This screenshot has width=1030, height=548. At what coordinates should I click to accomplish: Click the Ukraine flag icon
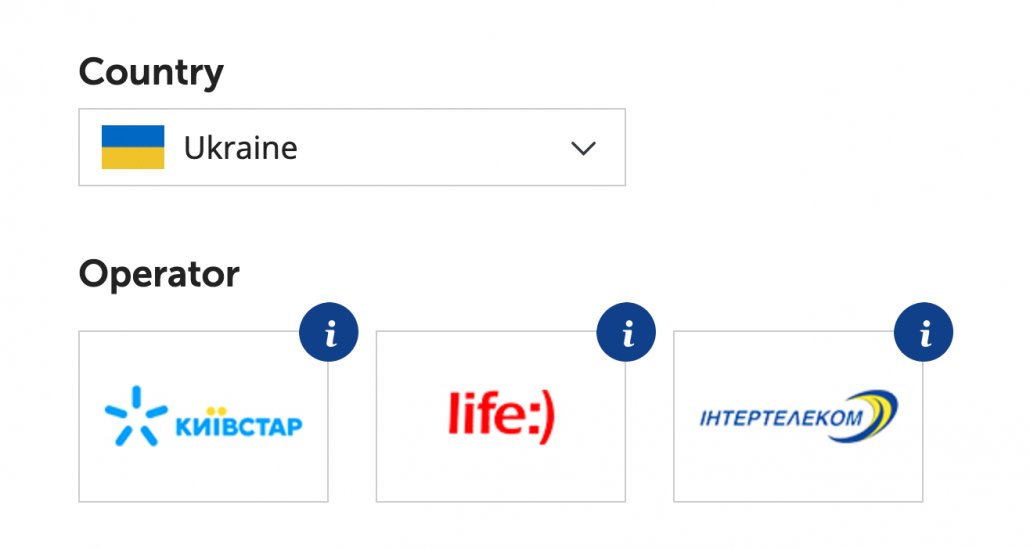click(x=133, y=147)
